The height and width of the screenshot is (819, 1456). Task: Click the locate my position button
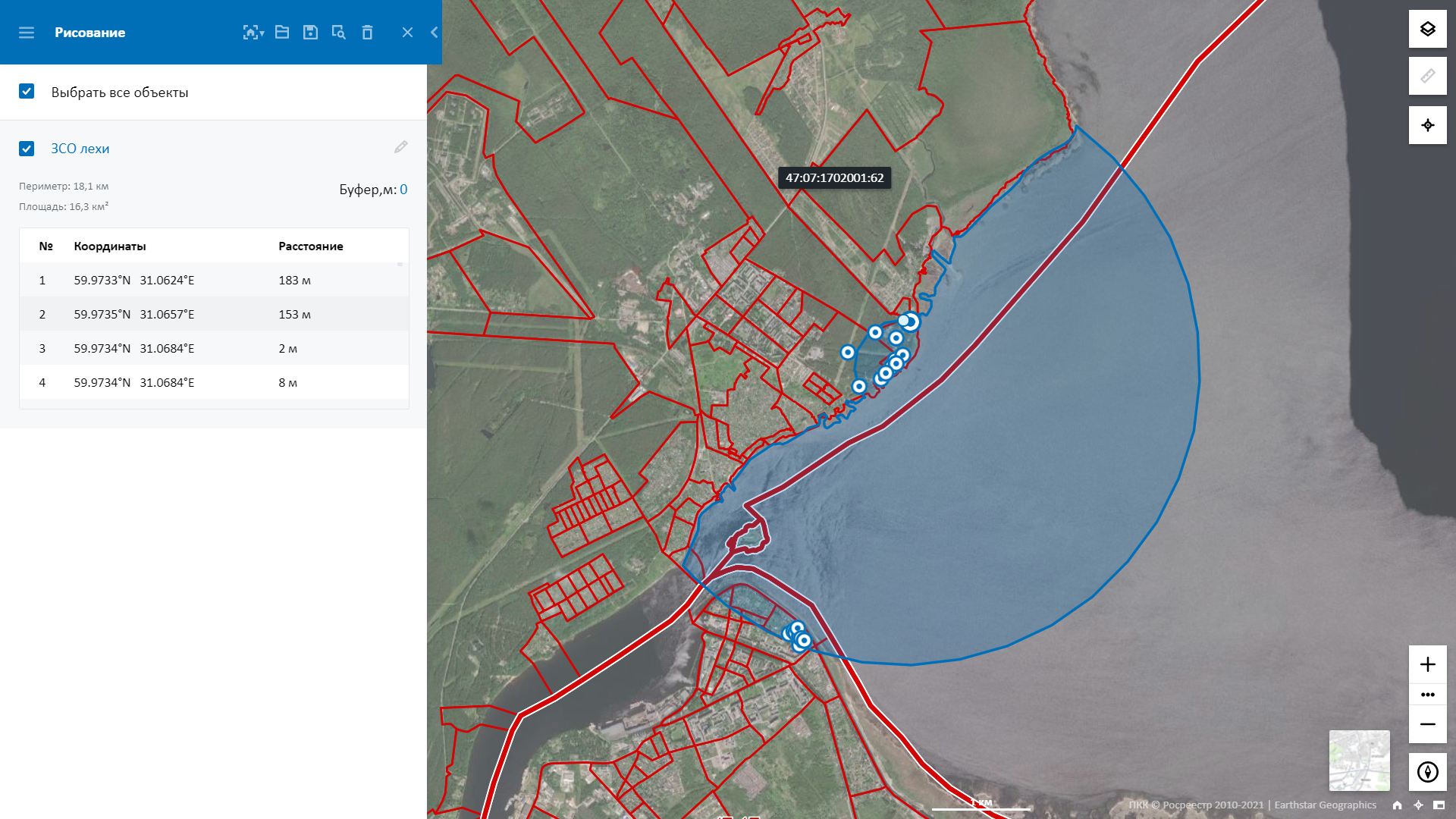tap(1427, 125)
